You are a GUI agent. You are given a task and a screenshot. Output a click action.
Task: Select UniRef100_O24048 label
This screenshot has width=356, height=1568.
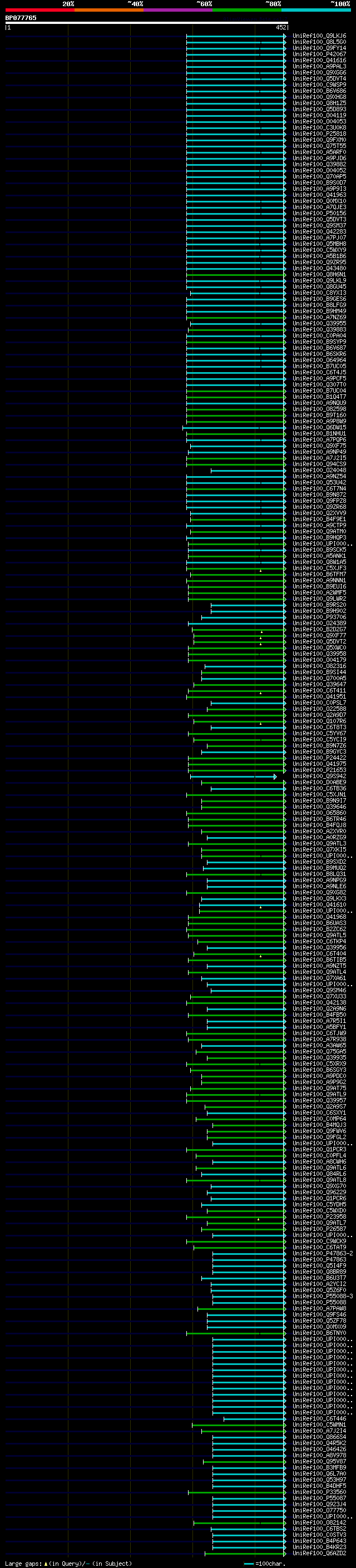point(319,471)
